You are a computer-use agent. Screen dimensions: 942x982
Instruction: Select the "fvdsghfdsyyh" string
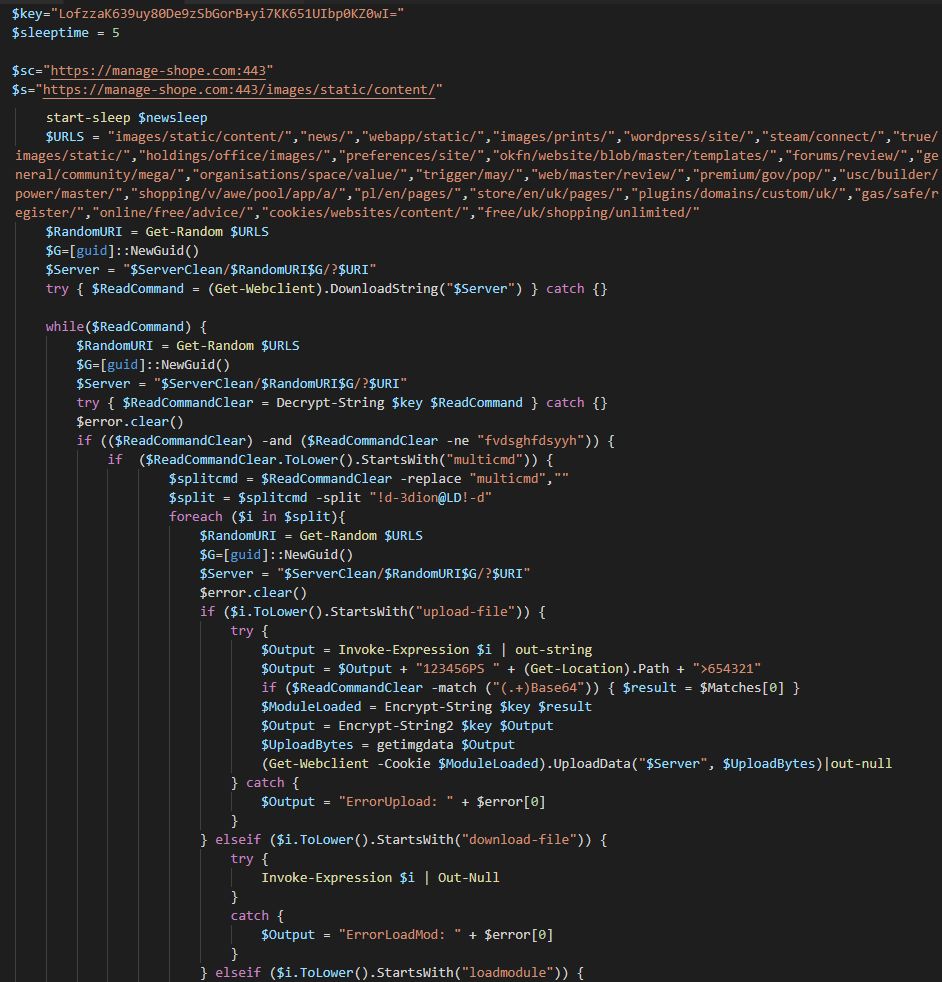point(531,440)
